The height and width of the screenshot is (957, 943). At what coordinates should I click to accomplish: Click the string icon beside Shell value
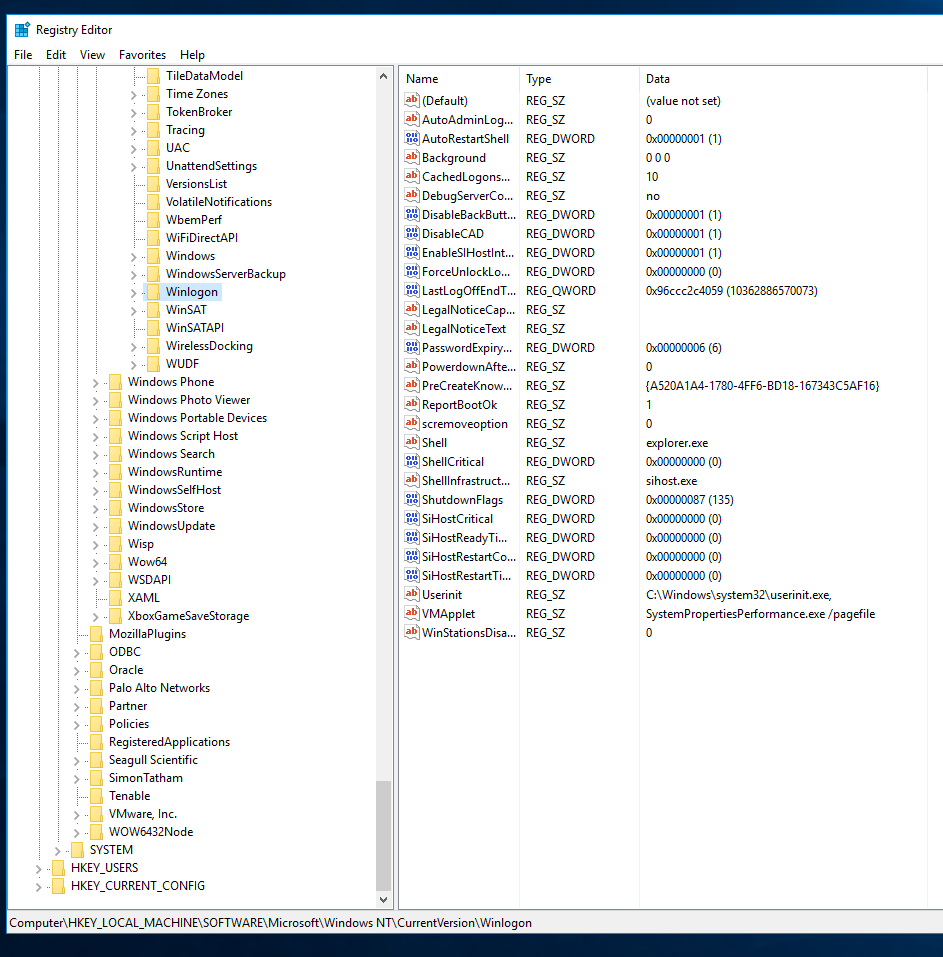411,443
